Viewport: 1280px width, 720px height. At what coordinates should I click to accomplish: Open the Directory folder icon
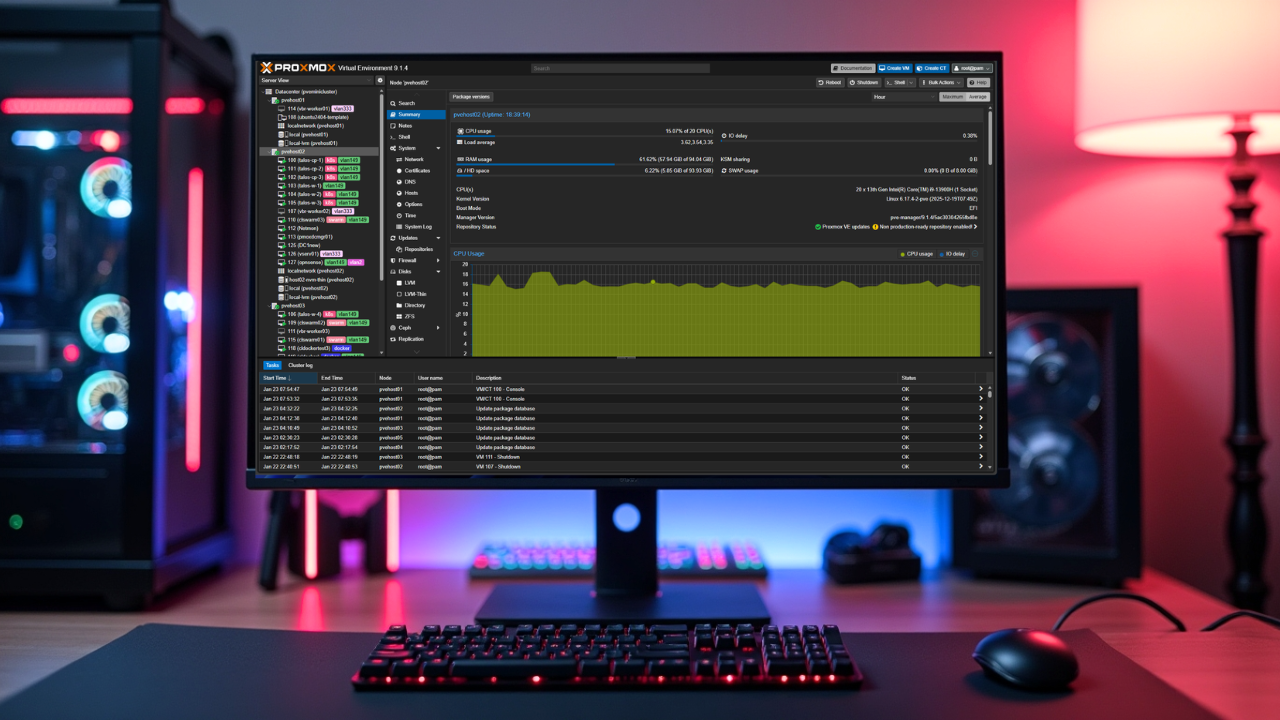pyautogui.click(x=400, y=305)
